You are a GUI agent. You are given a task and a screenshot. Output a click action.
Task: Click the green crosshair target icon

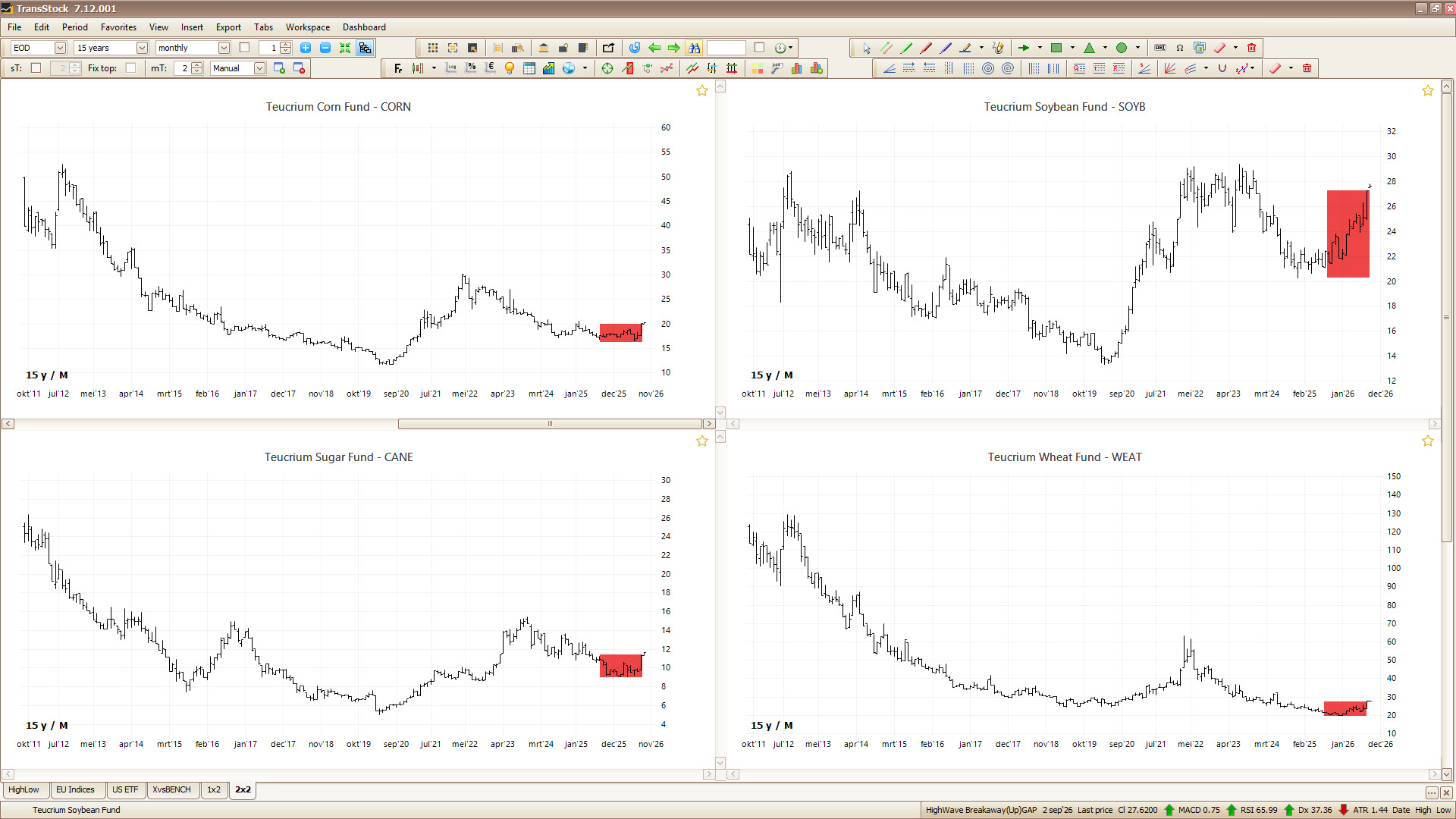(607, 68)
